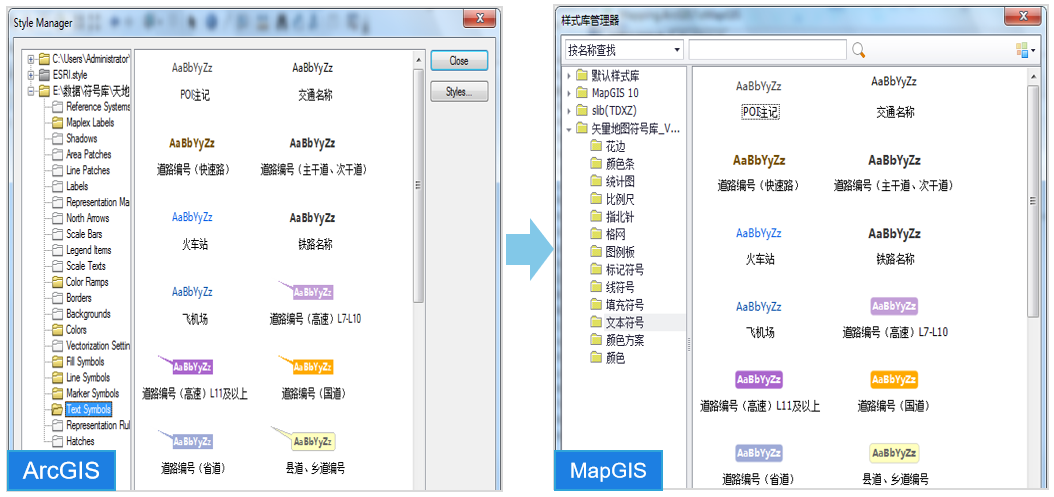
Task: Select 颜色 folder in MapGIS tree
Action: click(608, 358)
